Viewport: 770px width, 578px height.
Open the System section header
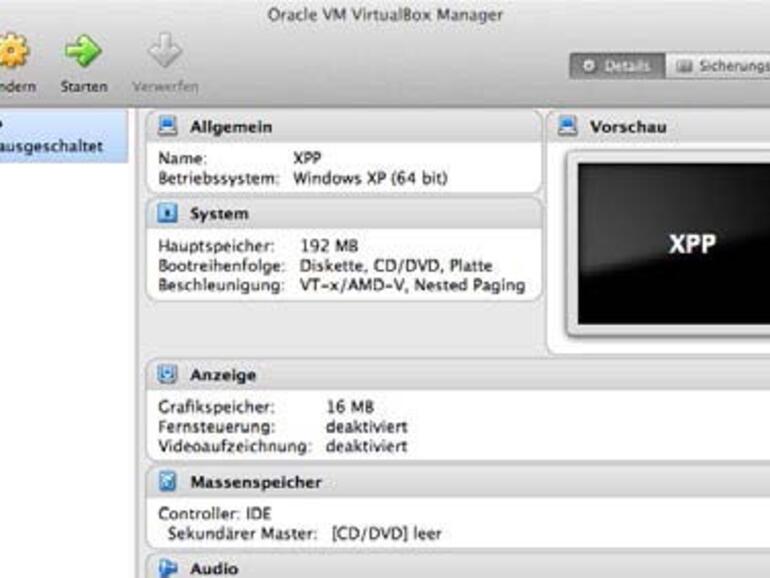tap(344, 214)
